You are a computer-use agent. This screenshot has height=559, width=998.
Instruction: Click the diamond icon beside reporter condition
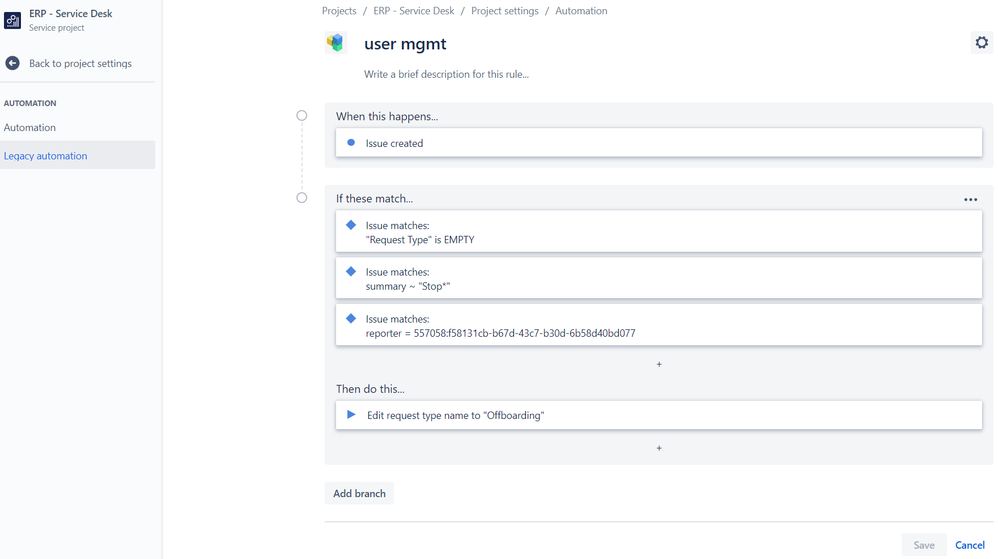tap(351, 318)
